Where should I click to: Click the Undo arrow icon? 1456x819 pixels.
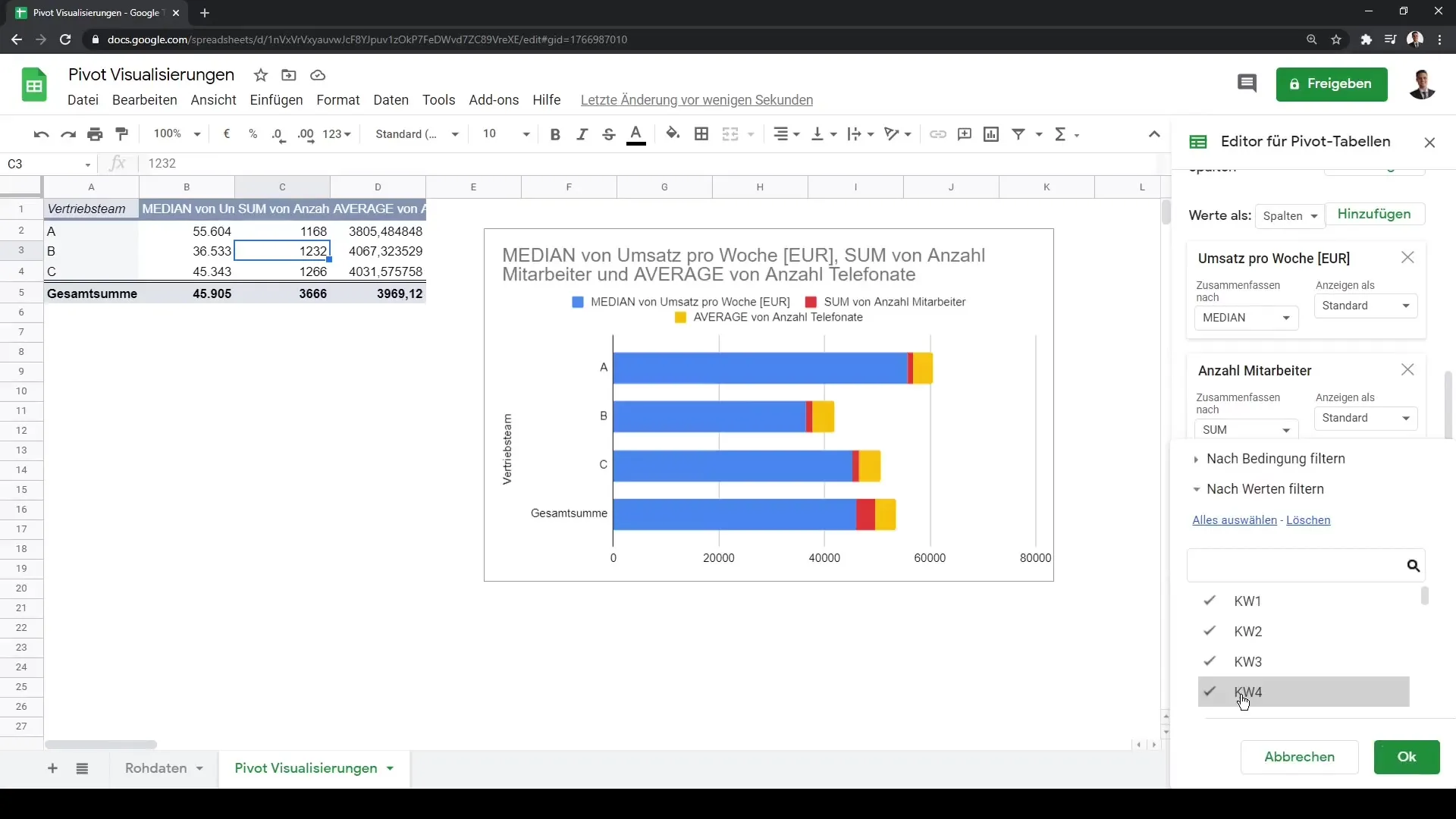pyautogui.click(x=41, y=134)
